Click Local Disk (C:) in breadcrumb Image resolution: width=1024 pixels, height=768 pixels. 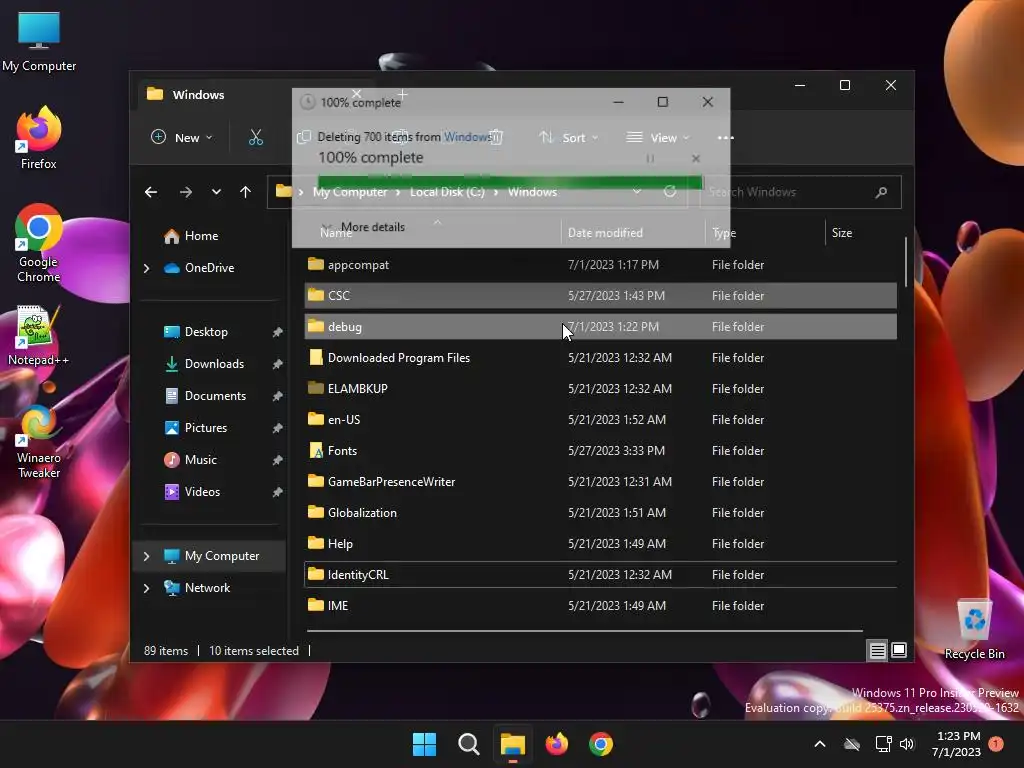point(447,192)
